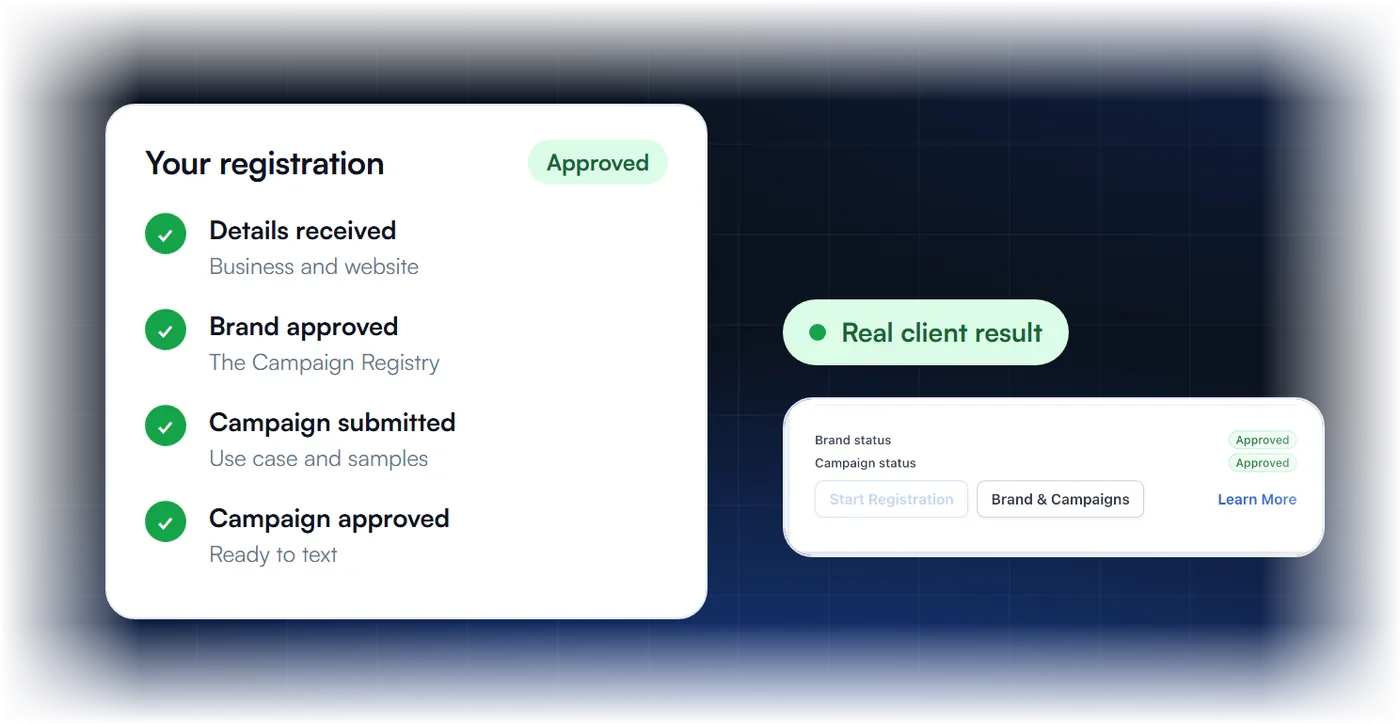1400x723 pixels.
Task: Select the Campaign submitted step title
Action: pos(332,423)
